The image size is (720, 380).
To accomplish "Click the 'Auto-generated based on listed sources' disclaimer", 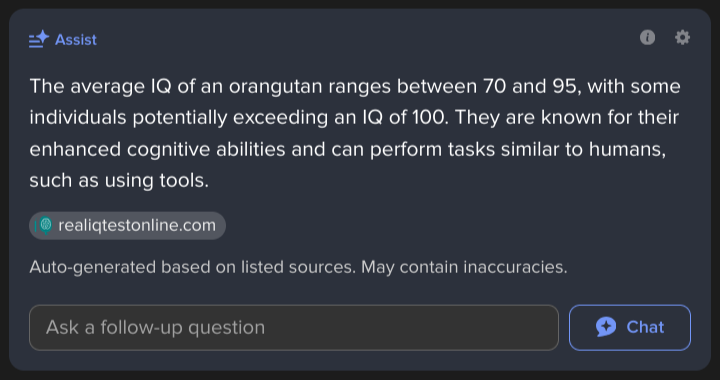I will [193, 267].
